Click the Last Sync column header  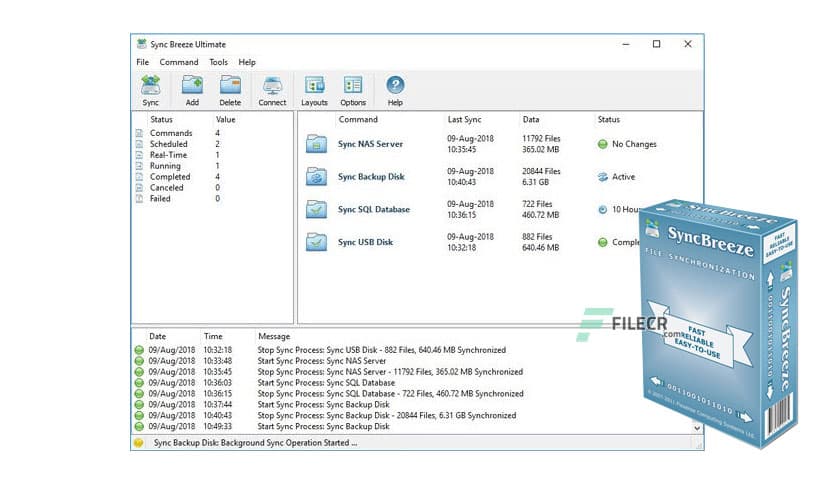464,119
